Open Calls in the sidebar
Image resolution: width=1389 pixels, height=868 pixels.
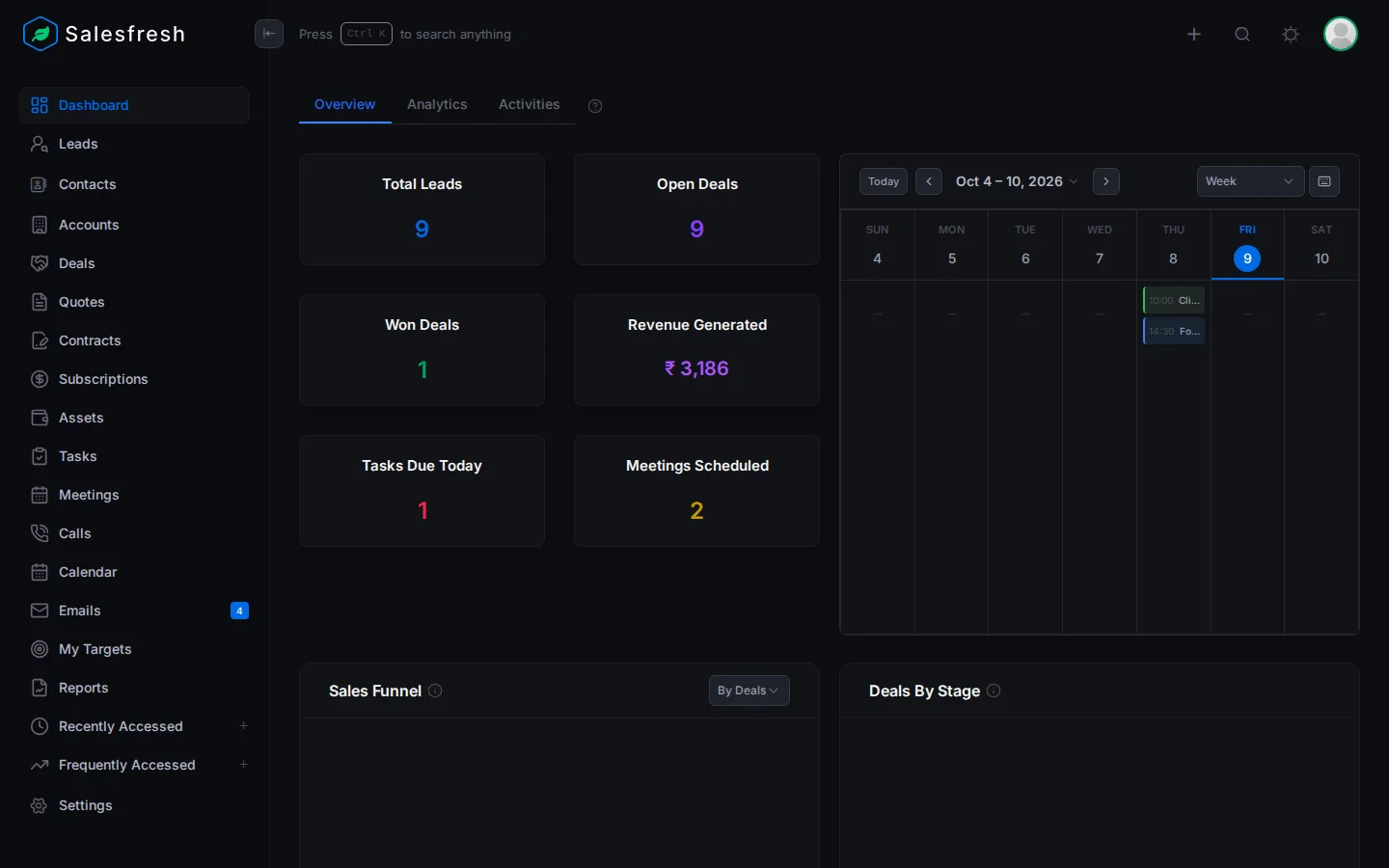pos(134,533)
